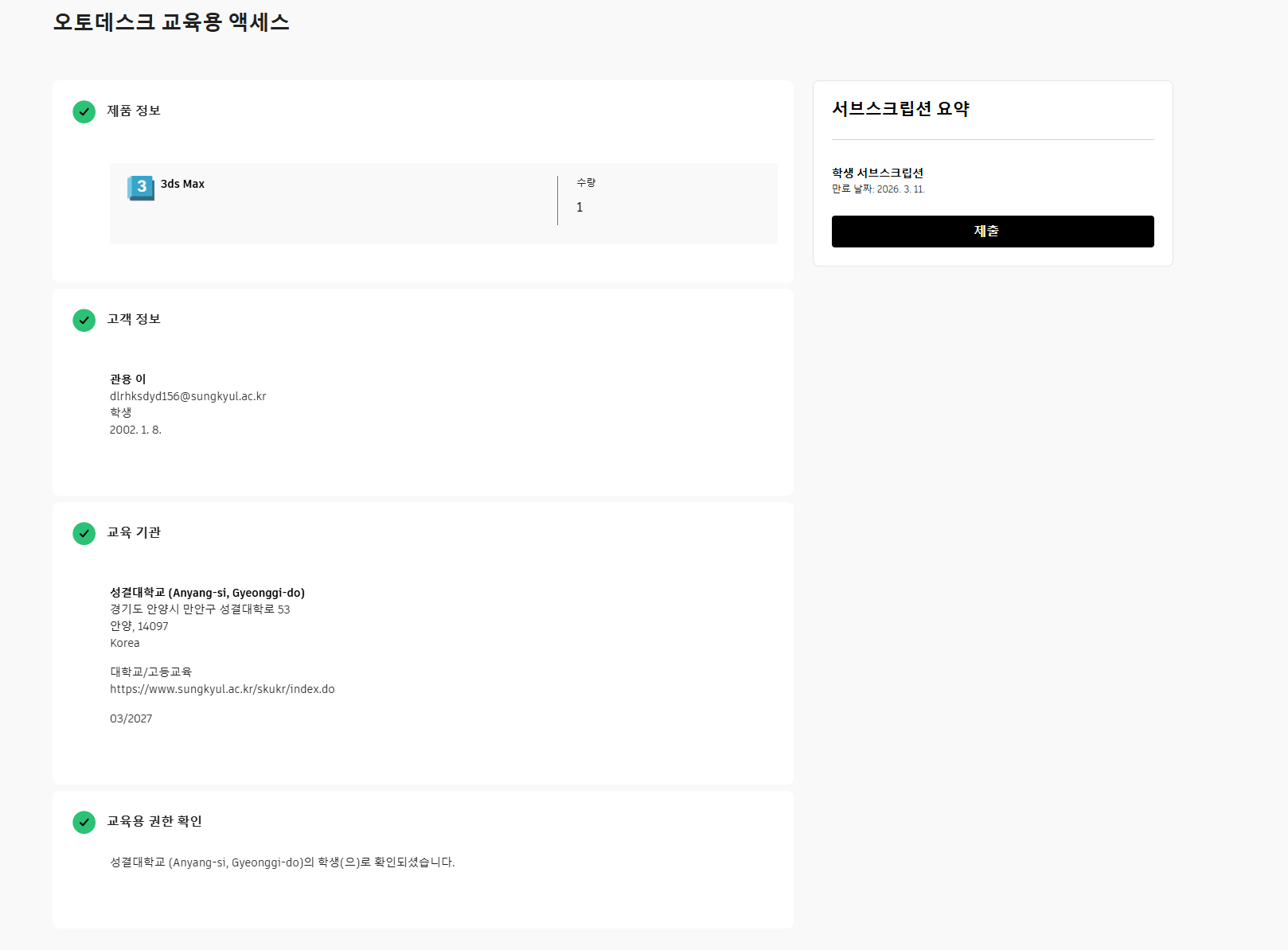Screen dimensions: 1288x950
Task: Click 성결대학교 (Anyang-si, Gyeonggi-do) bold institution name
Action: click(x=207, y=593)
